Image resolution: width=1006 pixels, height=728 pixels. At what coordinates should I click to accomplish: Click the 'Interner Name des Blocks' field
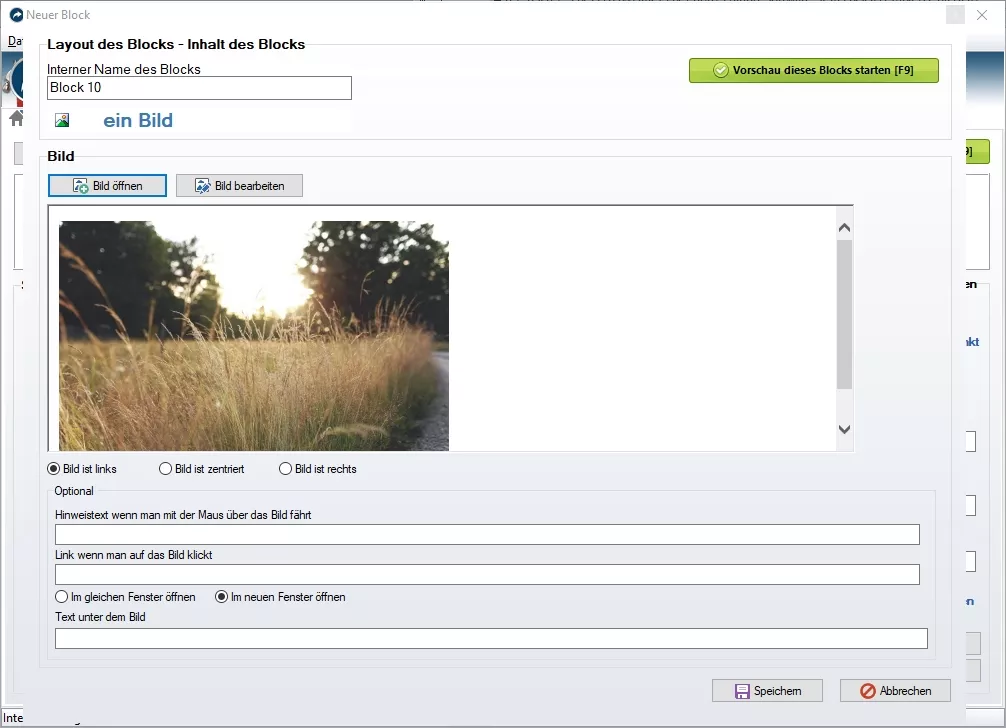click(199, 88)
